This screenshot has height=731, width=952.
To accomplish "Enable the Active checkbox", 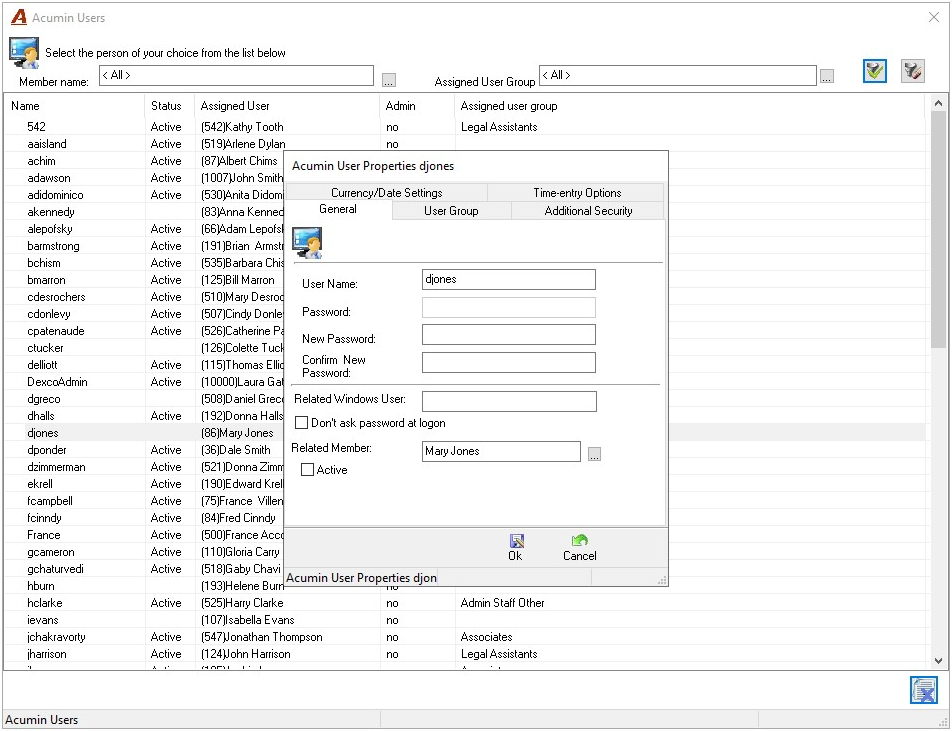I will (308, 469).
